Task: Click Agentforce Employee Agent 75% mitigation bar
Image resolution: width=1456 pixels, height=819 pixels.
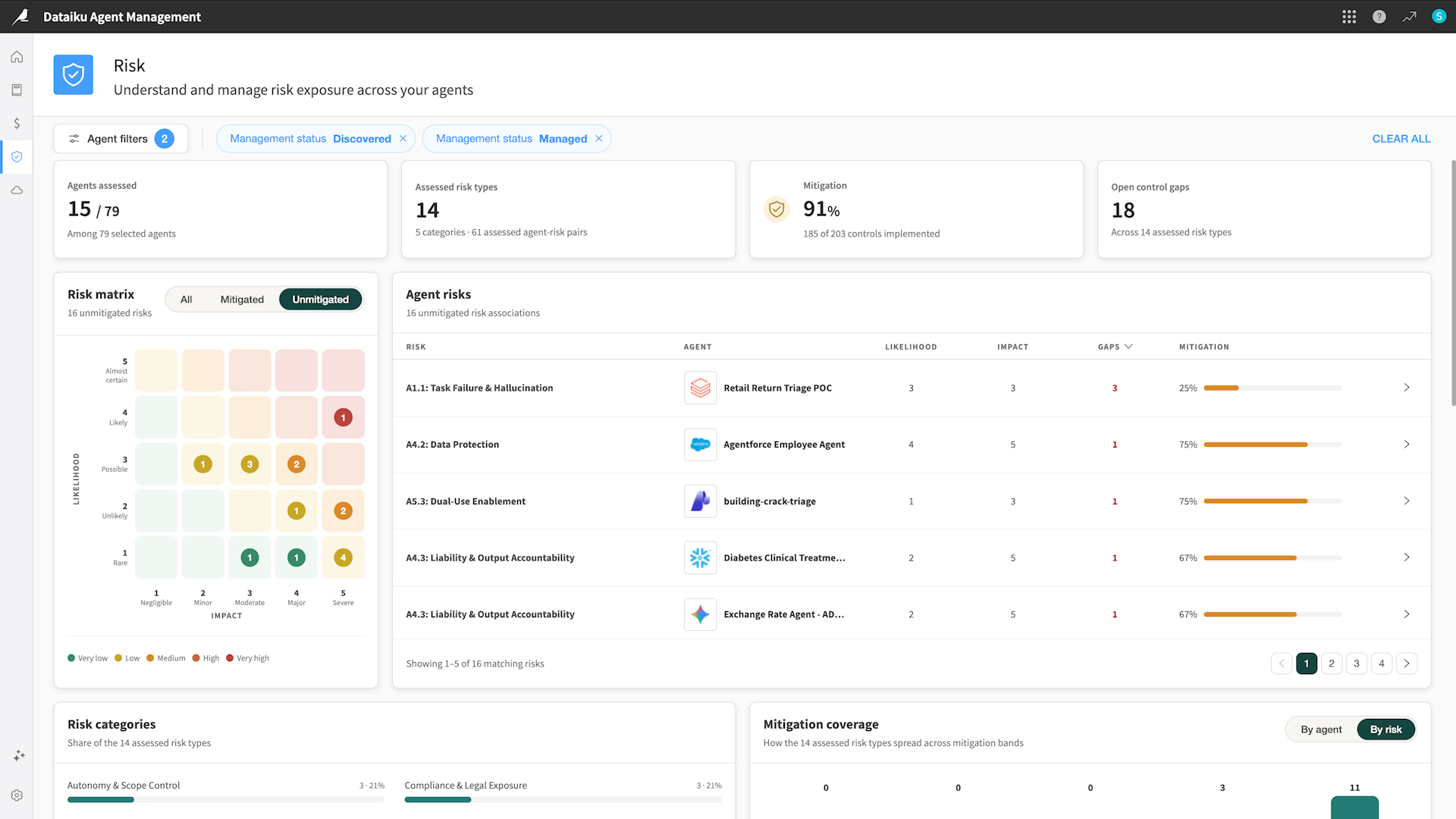Action: click(1272, 444)
